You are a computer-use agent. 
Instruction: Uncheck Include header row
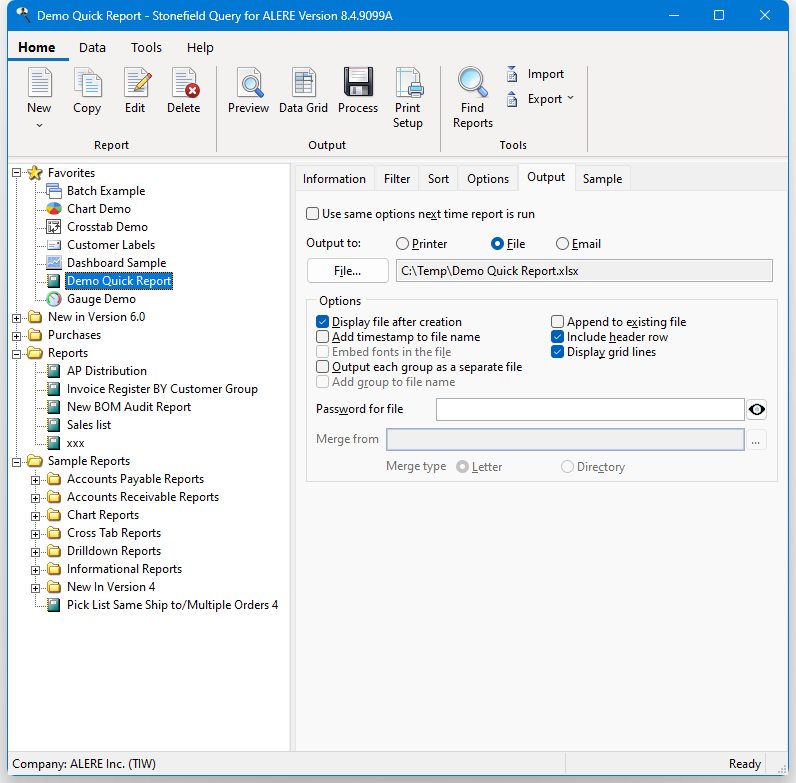tap(557, 337)
